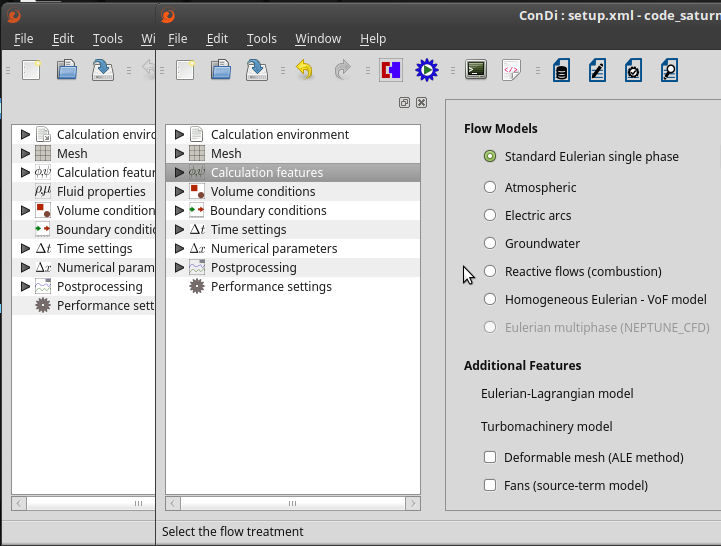
Task: Undo with the yellow arrow icon
Action: click(305, 70)
